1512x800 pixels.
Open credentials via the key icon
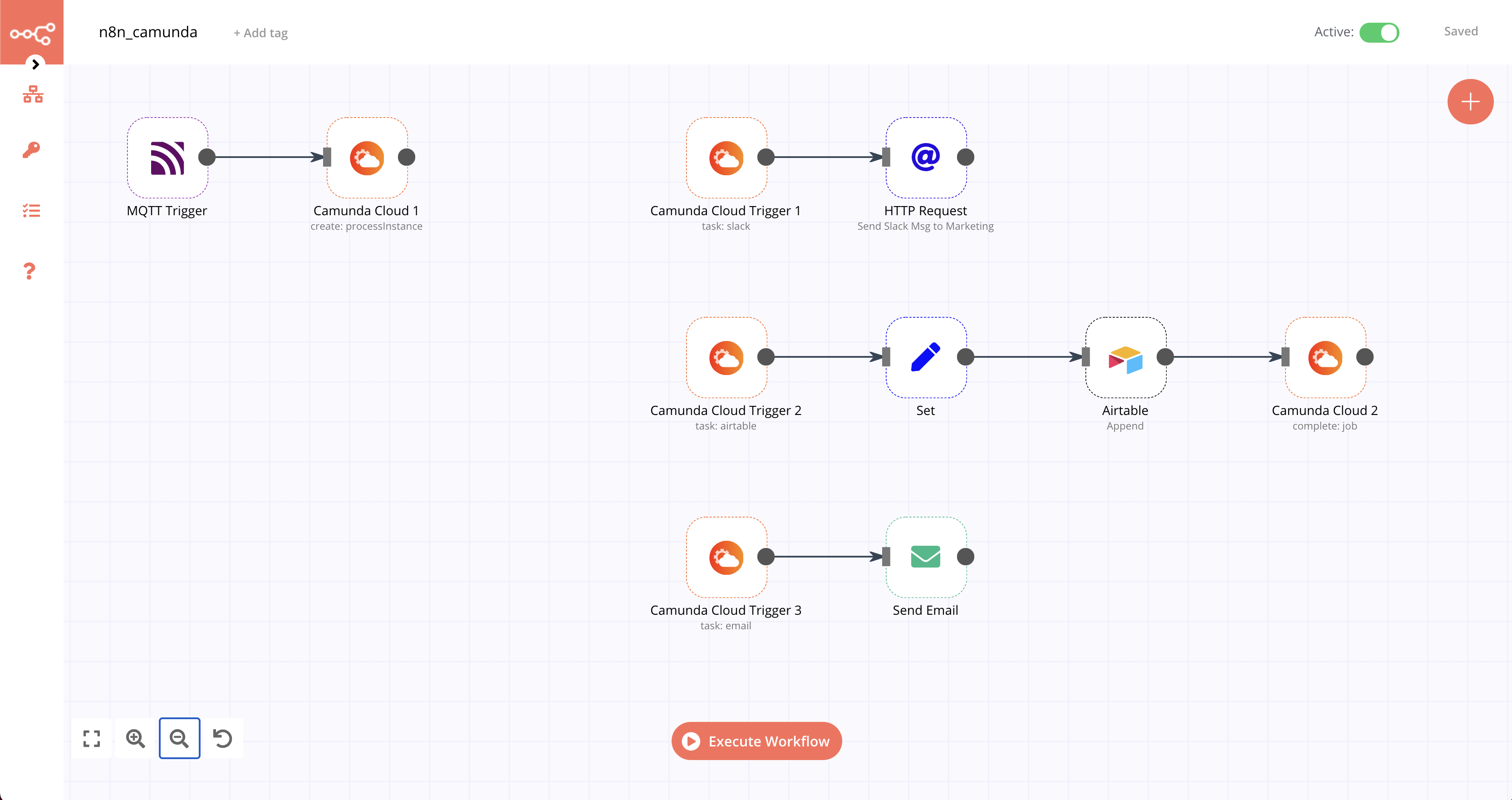32,150
